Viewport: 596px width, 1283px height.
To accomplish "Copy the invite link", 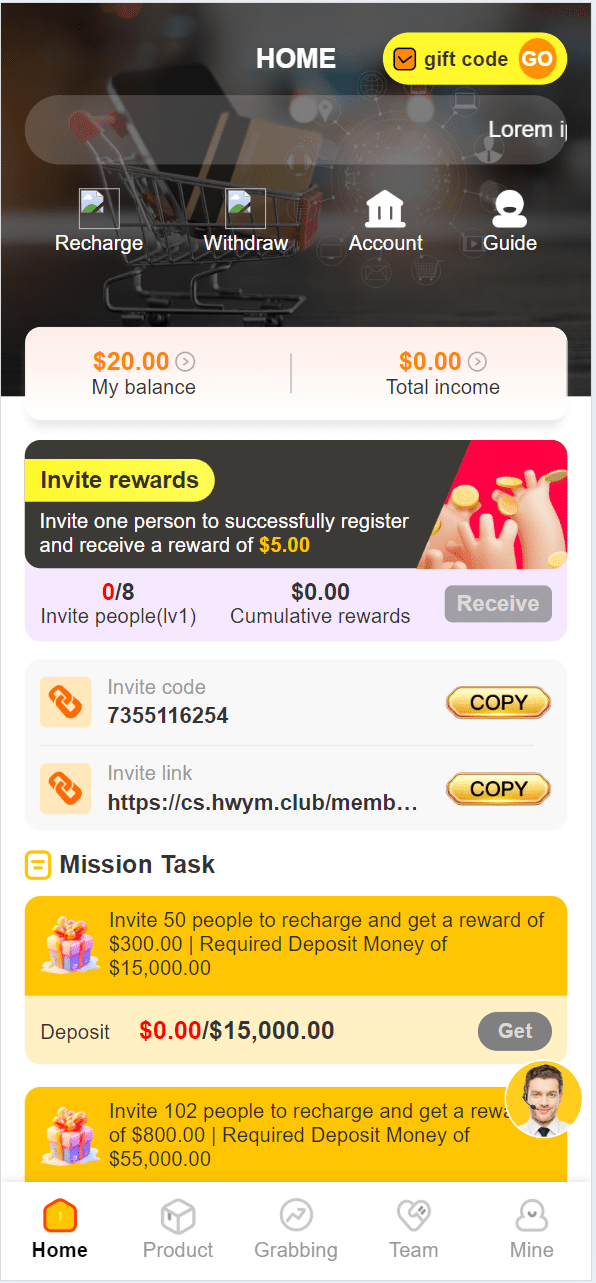I will 498,788.
